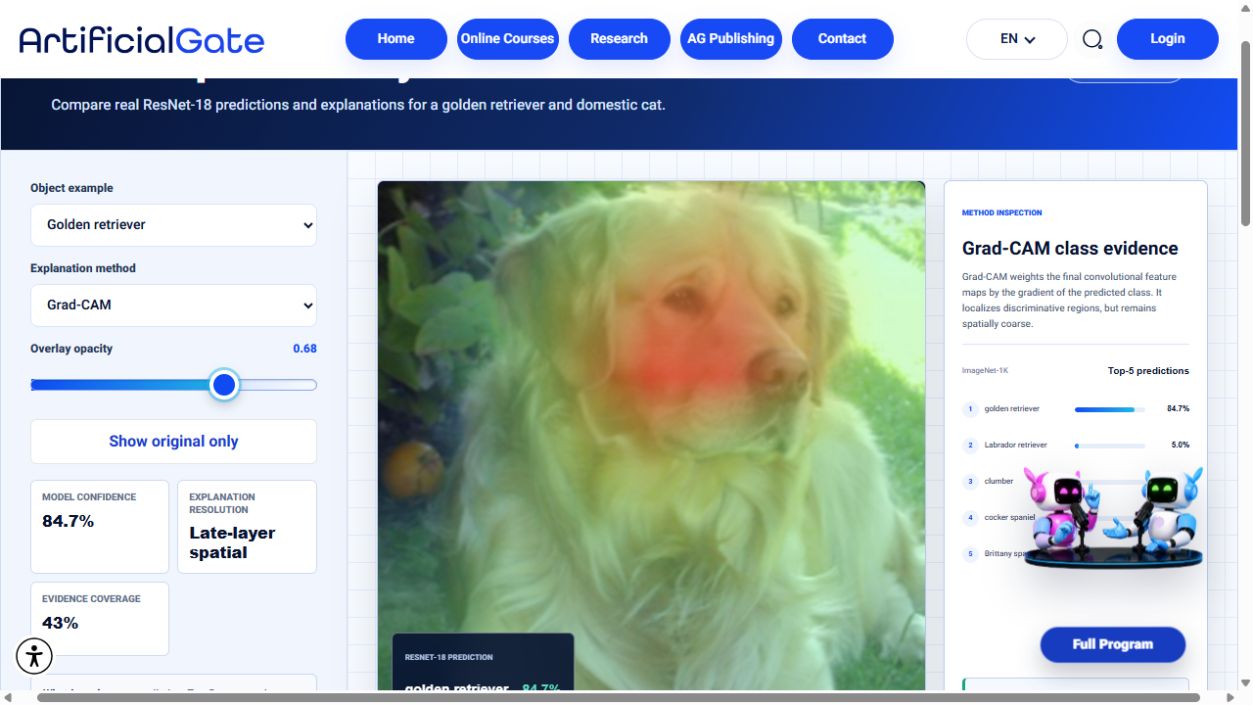The height and width of the screenshot is (705, 1253).
Task: Click the Method Inspection label
Action: (x=1002, y=213)
